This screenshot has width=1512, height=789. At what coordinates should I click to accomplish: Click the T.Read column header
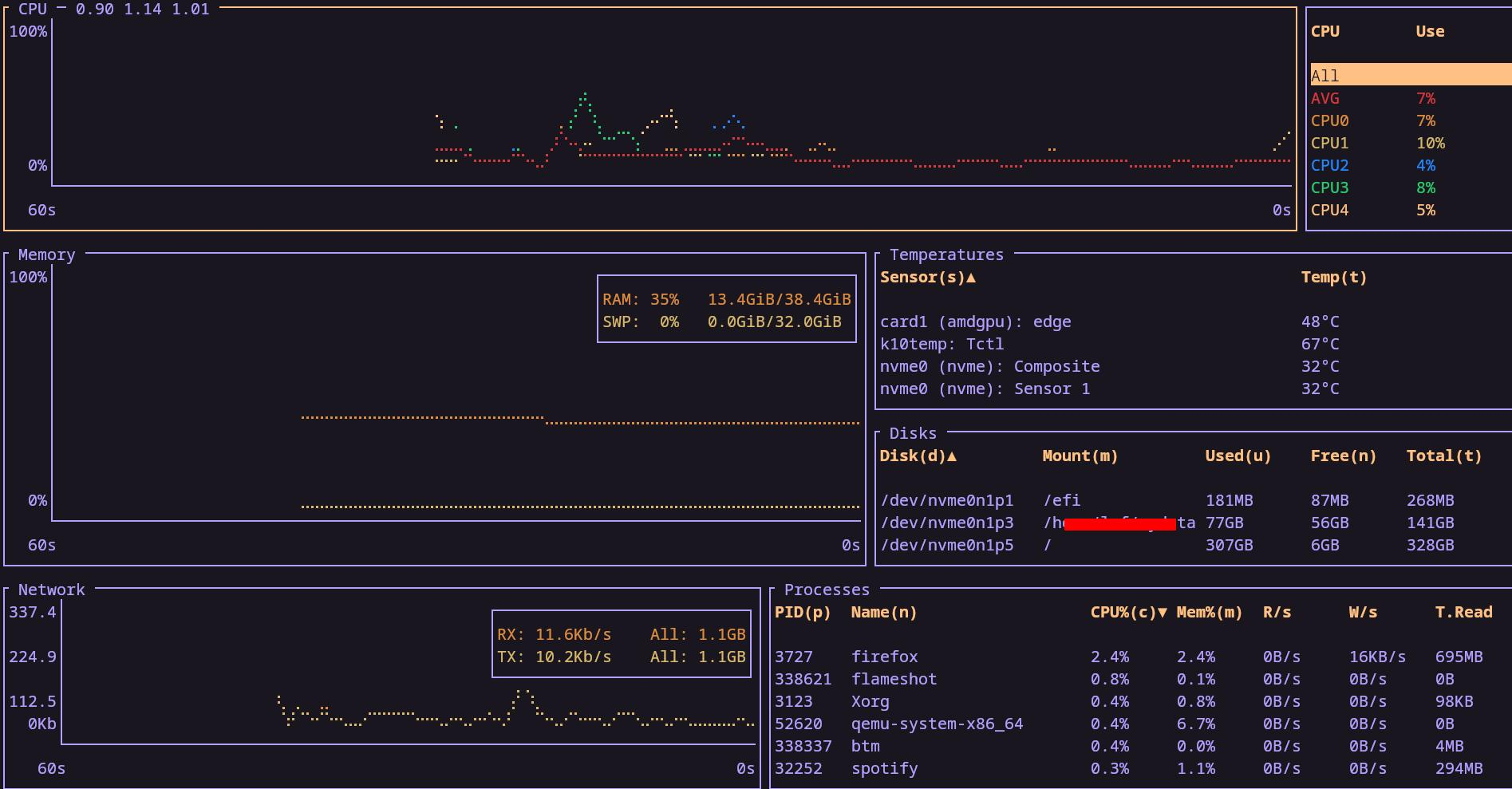1463,612
